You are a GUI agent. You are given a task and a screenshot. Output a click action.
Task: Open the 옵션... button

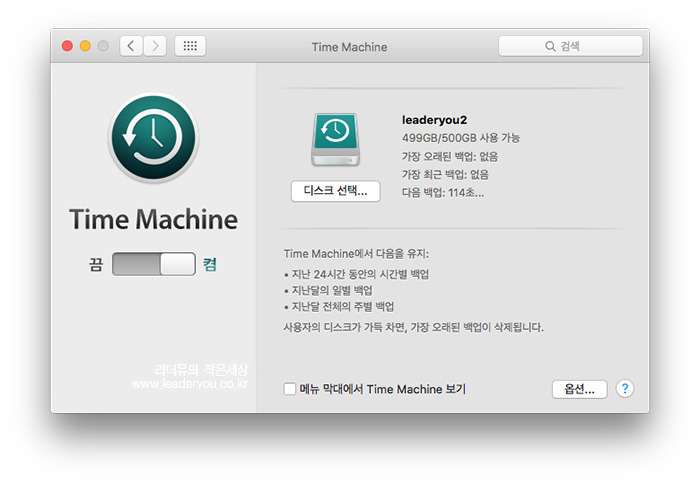coord(579,389)
